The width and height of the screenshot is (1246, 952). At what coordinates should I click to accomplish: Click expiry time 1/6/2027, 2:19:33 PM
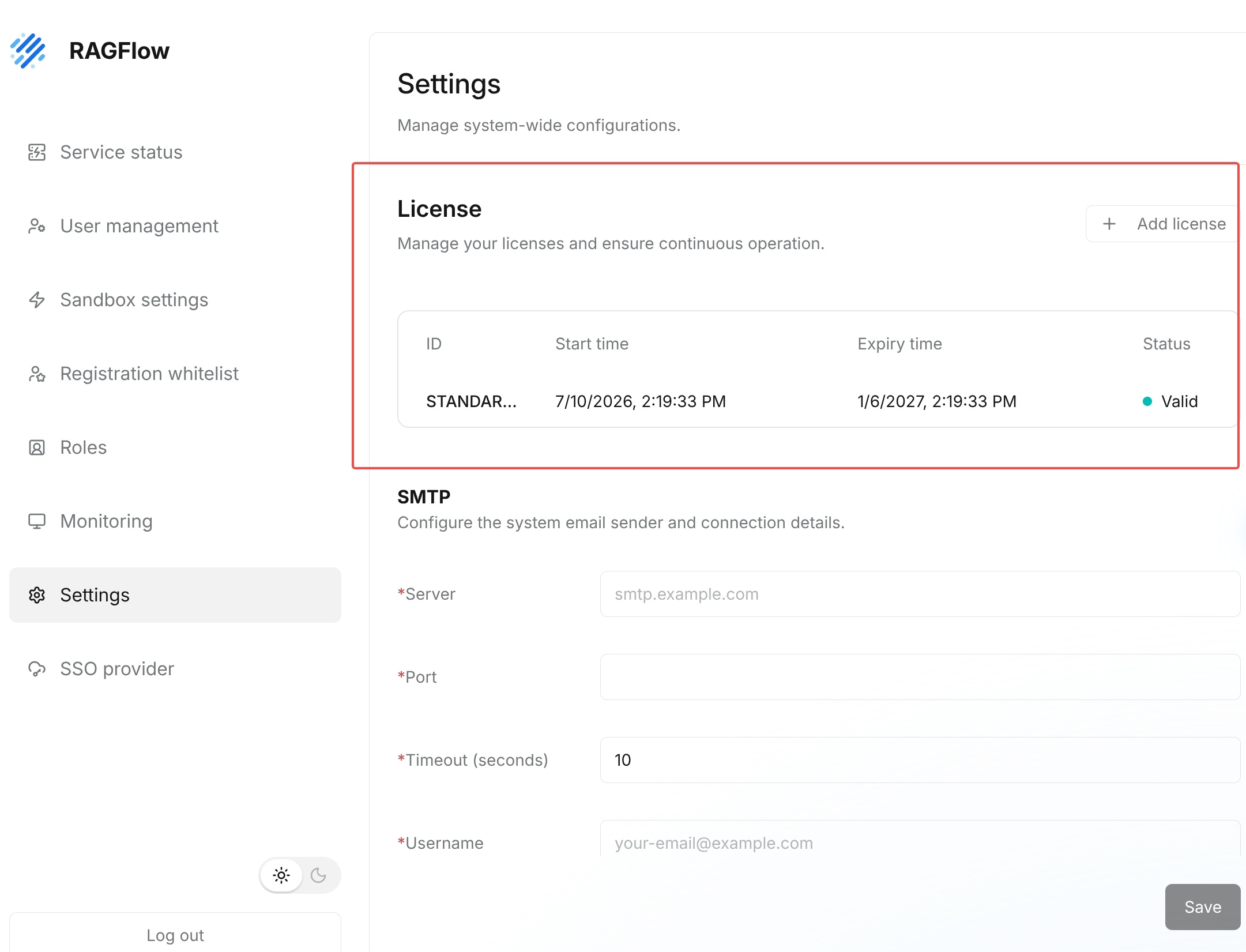(x=937, y=401)
